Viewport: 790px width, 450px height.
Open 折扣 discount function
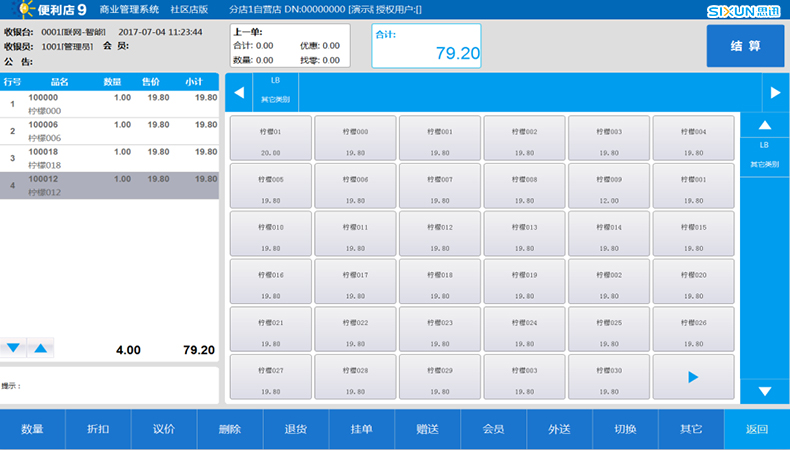coord(98,429)
